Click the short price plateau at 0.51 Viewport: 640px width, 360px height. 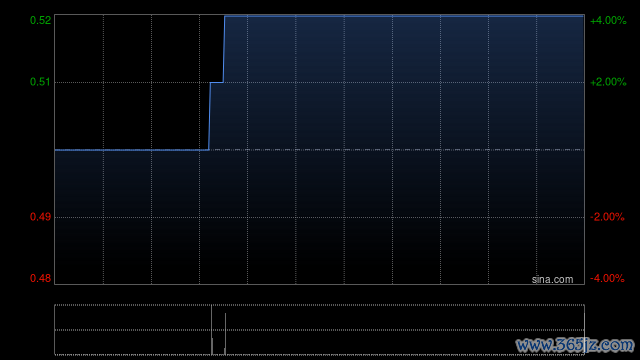coord(217,82)
